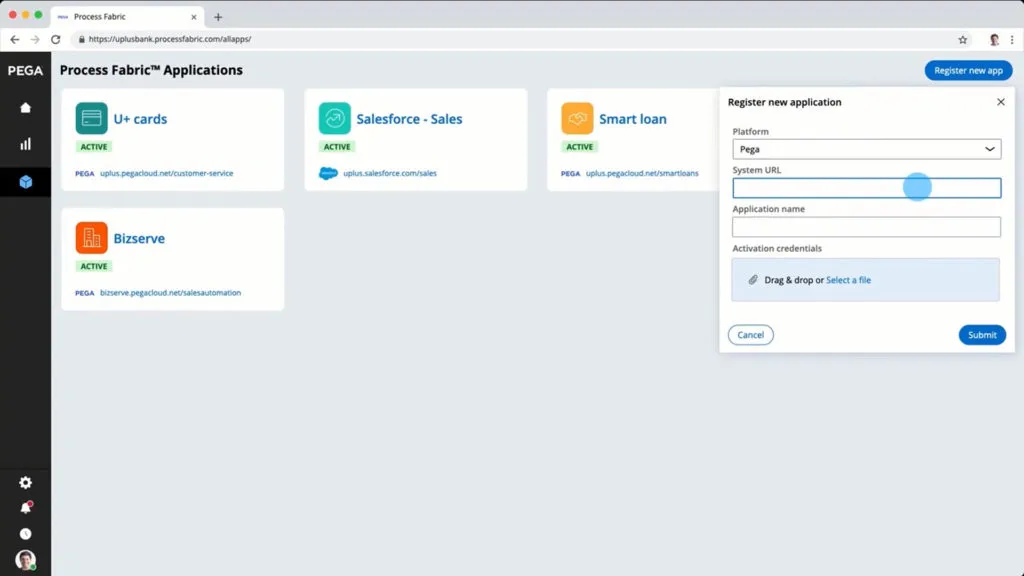The image size is (1024, 576).
Task: Click the PEGA logo on Smart loan card
Action: coord(570,174)
